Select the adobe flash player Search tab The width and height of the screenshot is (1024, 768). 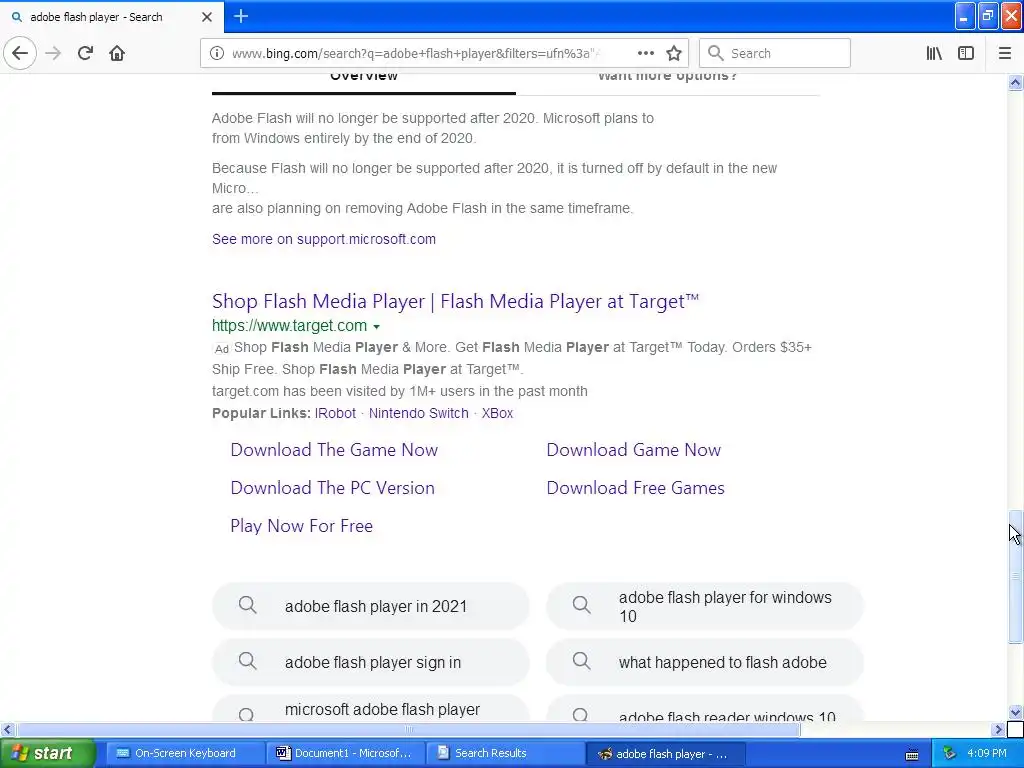(x=111, y=17)
